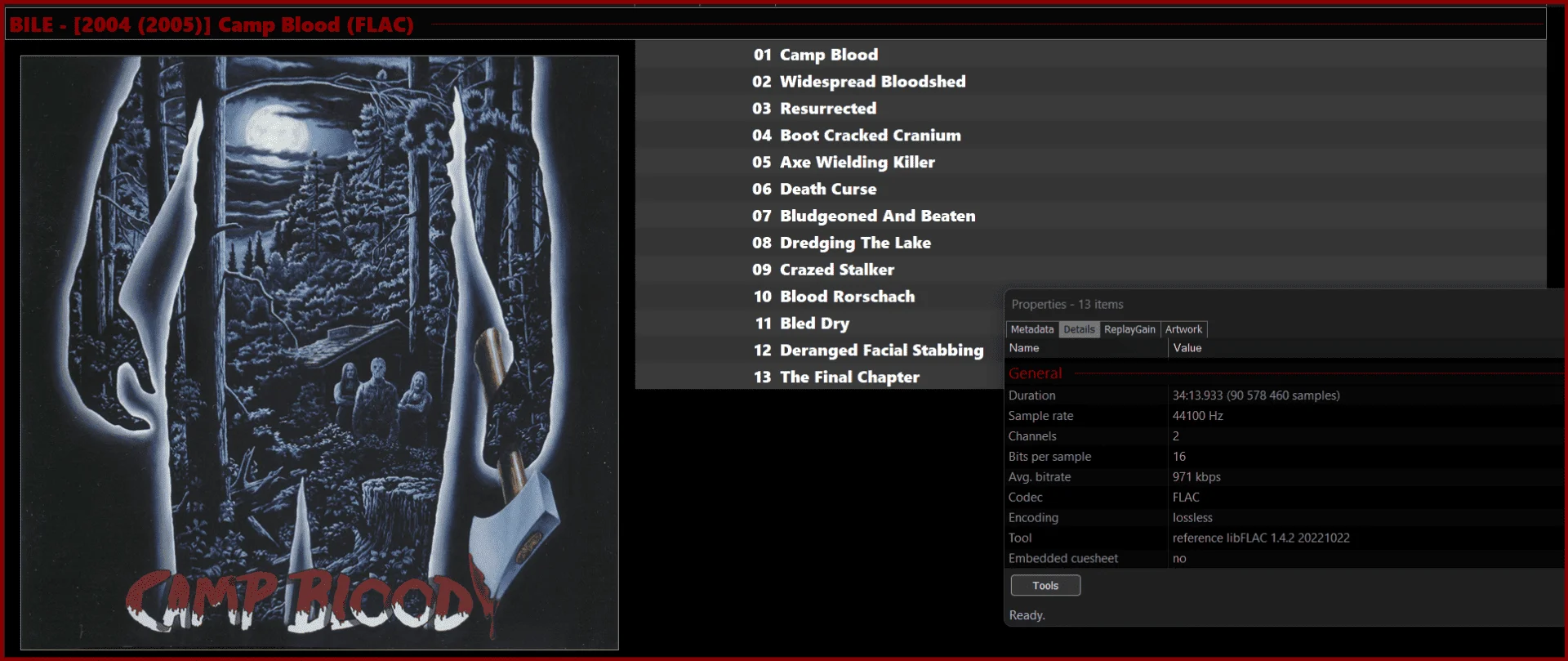Viewport: 1568px width, 661px height.
Task: Select track 06 Death Curse
Action: pyautogui.click(x=1090, y=190)
